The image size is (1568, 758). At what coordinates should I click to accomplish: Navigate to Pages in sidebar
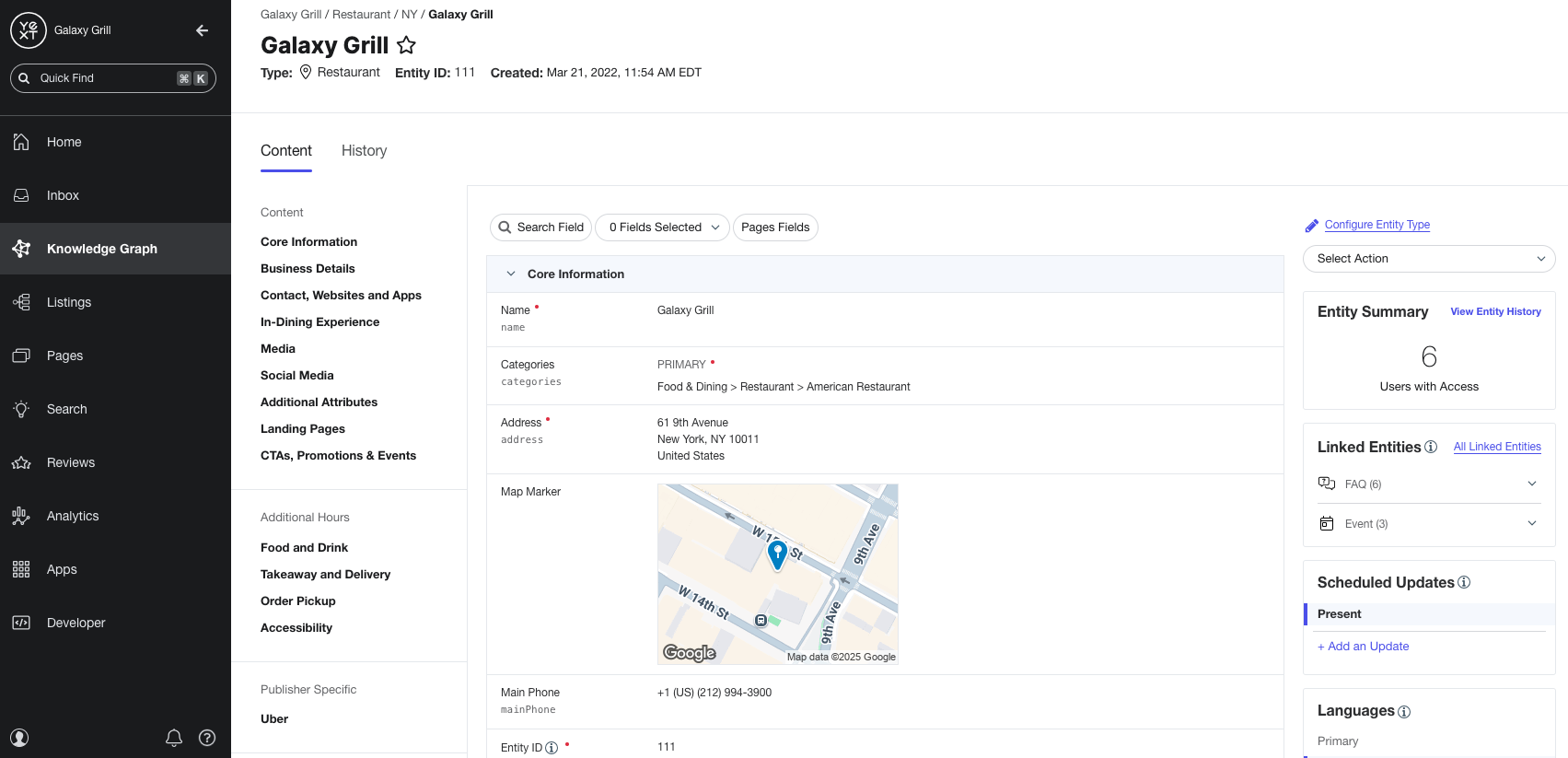[115, 356]
